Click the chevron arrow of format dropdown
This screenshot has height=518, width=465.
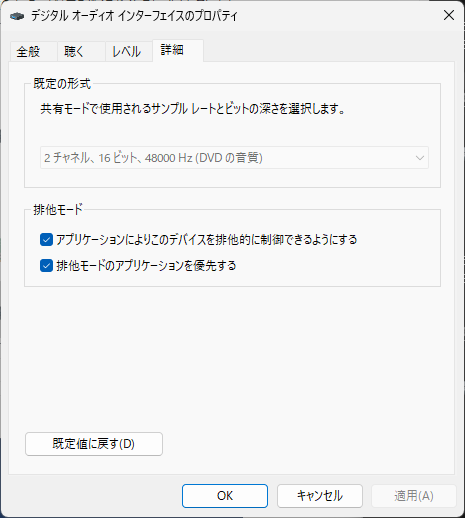coord(420,158)
